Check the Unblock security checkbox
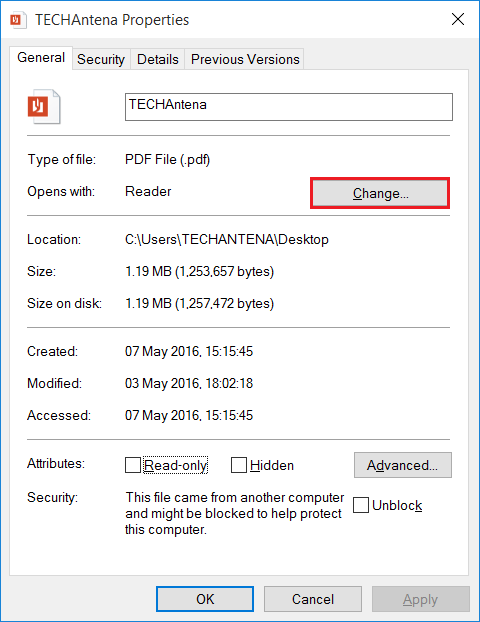Screen dimensions: 480x622 (x=361, y=505)
